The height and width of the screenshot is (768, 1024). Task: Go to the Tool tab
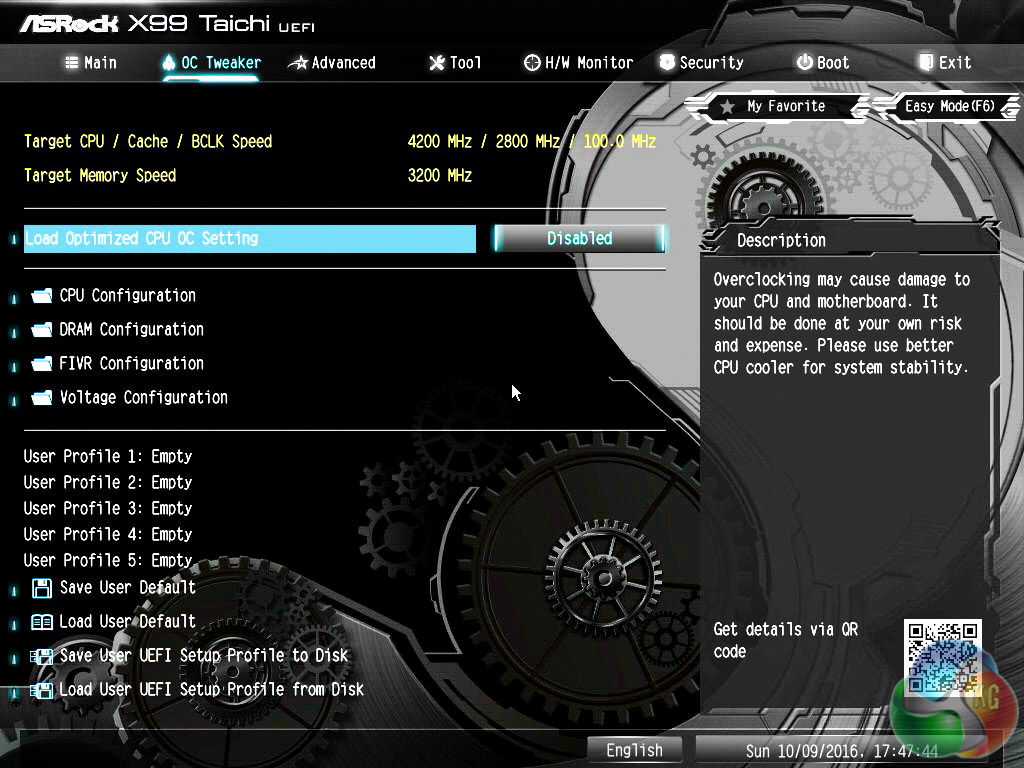point(455,63)
